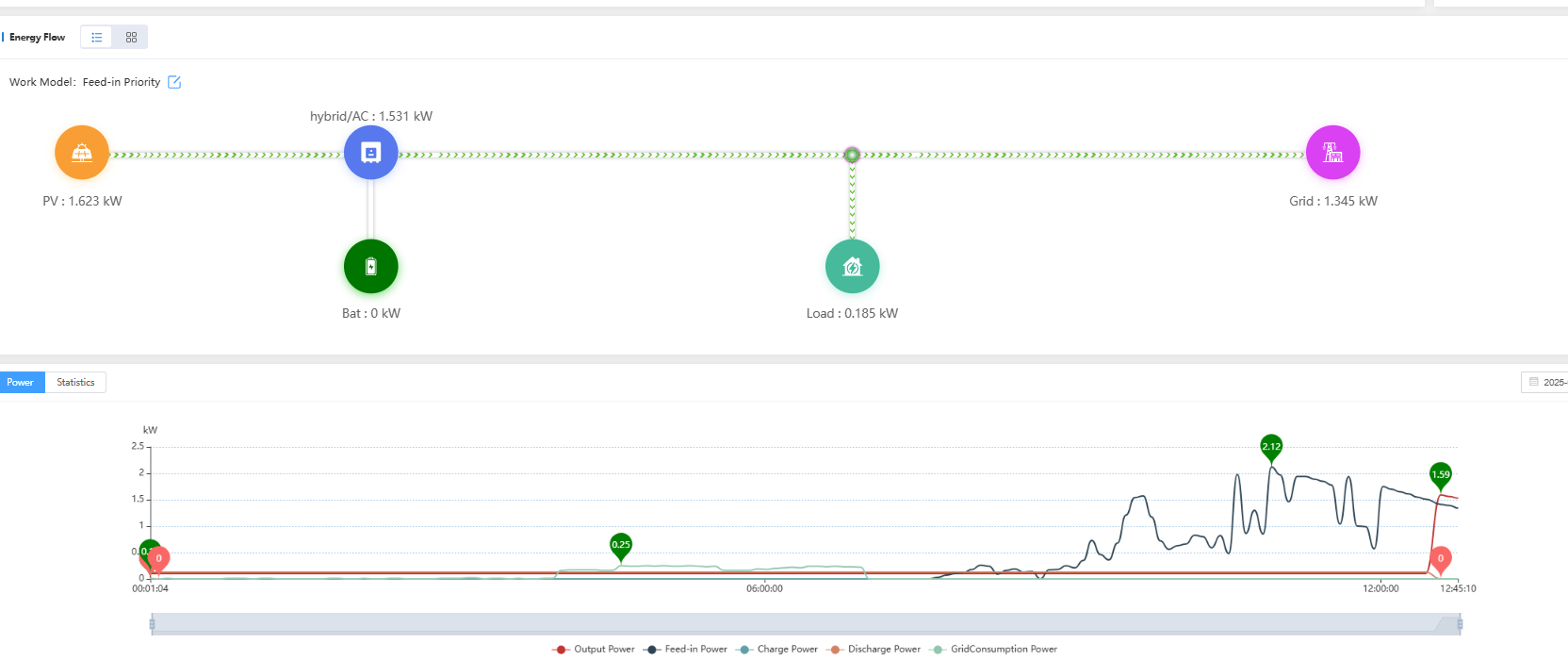Open the Statistics tab
The height and width of the screenshot is (660, 1568).
click(x=75, y=383)
